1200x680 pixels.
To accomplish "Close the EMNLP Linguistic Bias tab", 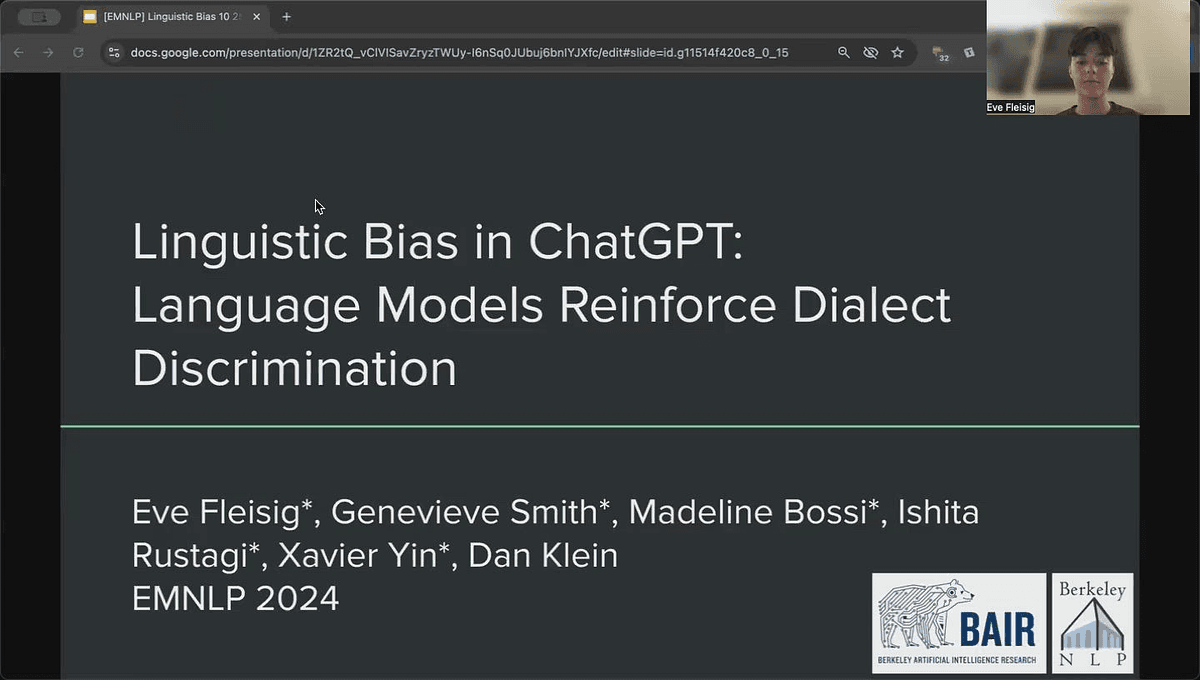I will click(x=256, y=17).
